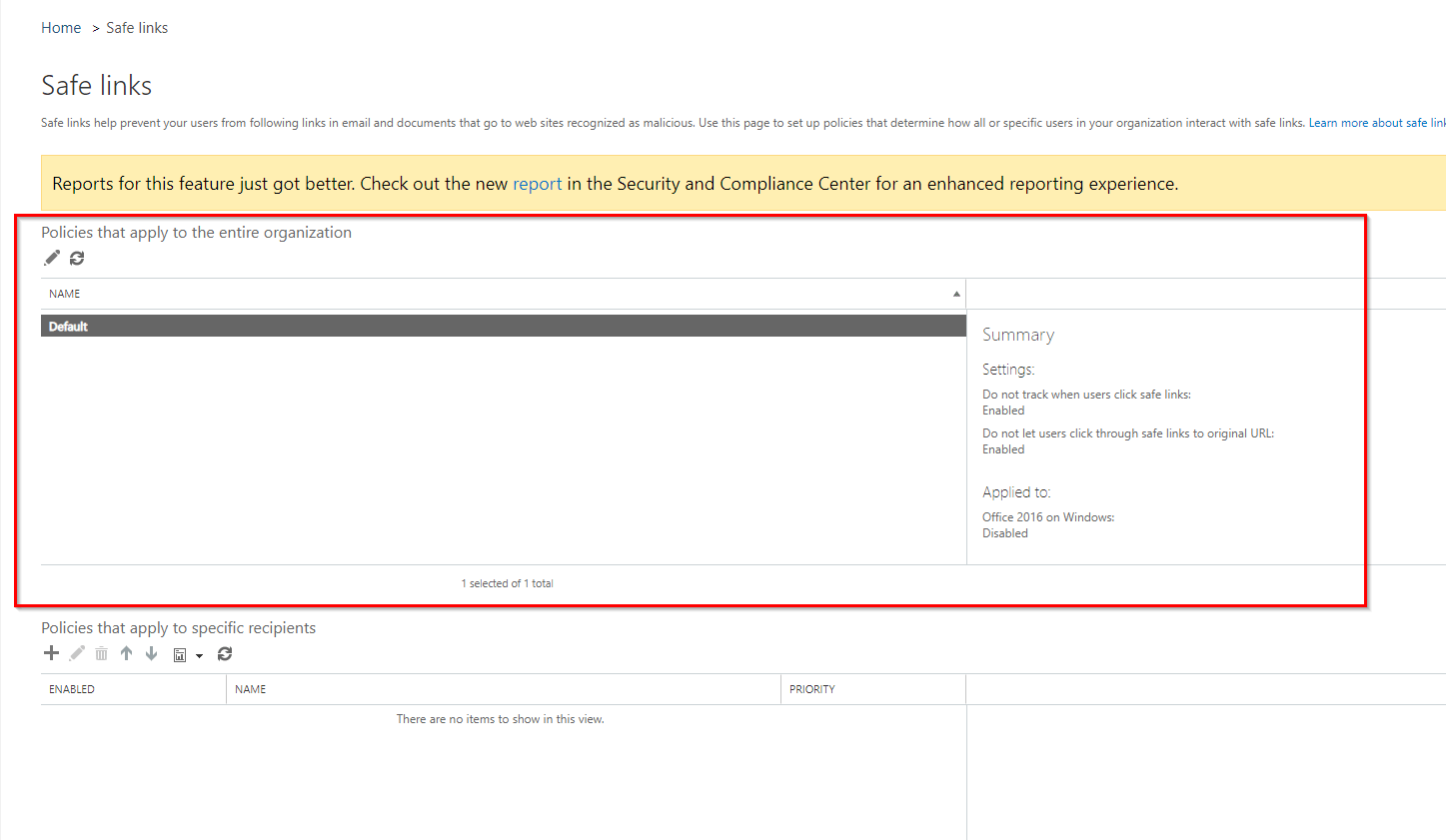Click the ENABLED column header

click(71, 689)
